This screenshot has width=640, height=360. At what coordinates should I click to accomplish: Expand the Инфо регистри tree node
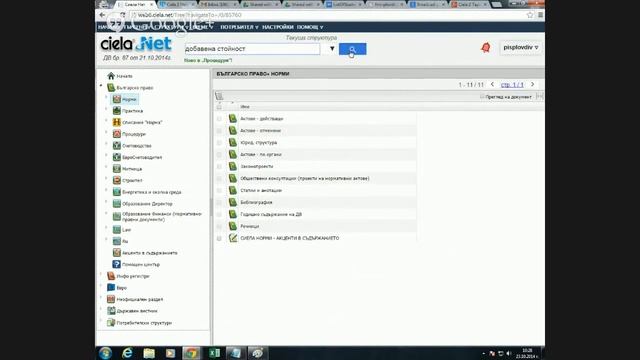(x=101, y=274)
